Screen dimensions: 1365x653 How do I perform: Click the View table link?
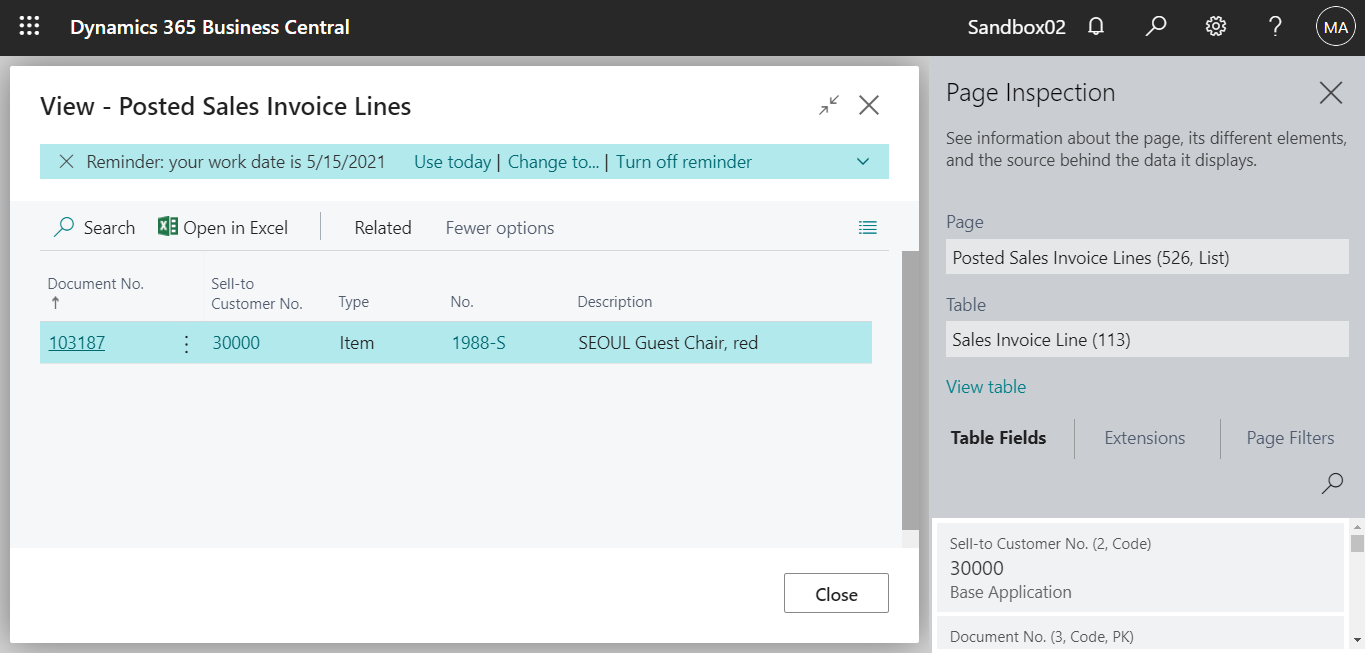click(x=985, y=386)
